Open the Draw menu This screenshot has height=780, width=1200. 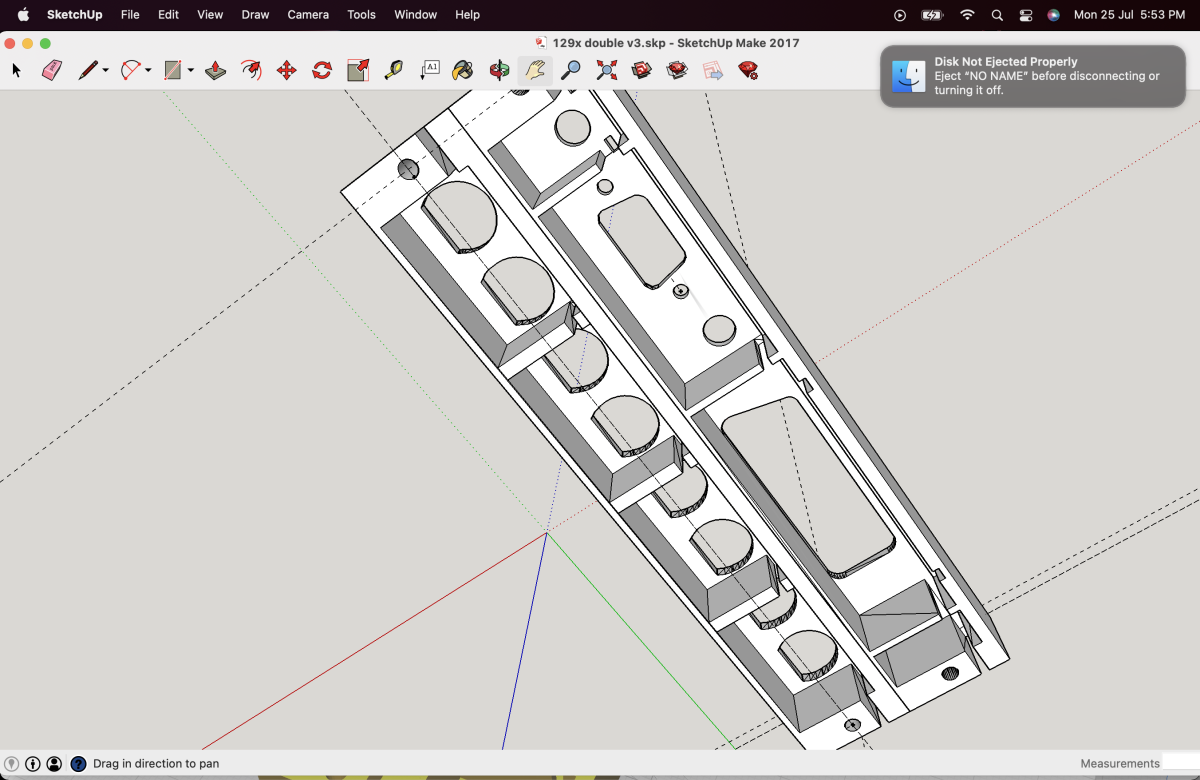pos(255,15)
